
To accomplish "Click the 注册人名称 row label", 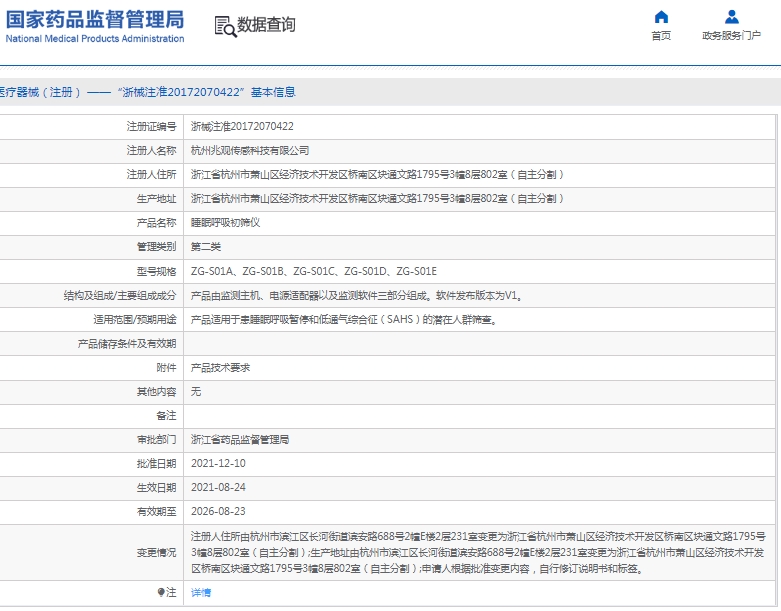I will pos(151,150).
